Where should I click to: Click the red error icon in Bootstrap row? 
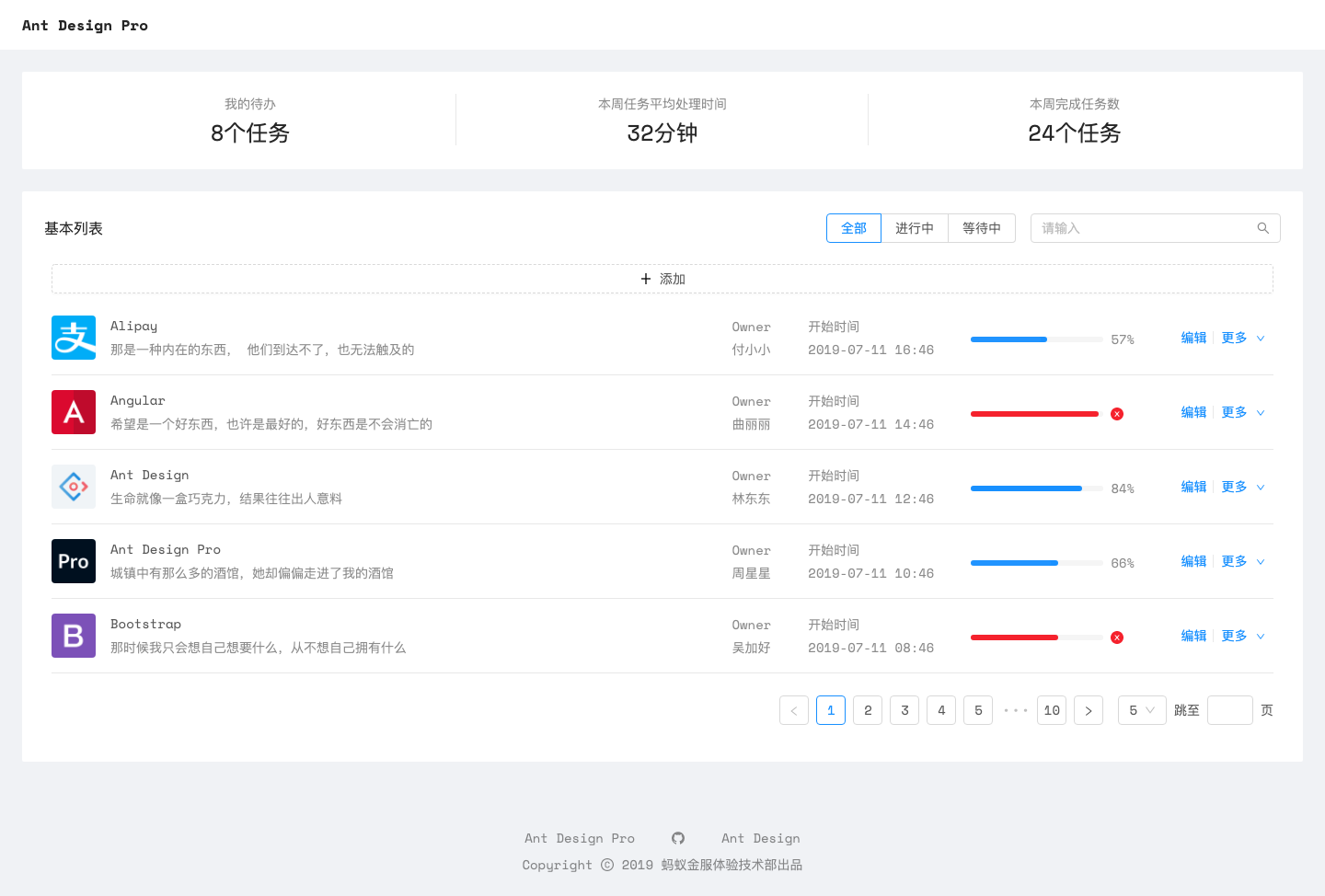[x=1117, y=638]
